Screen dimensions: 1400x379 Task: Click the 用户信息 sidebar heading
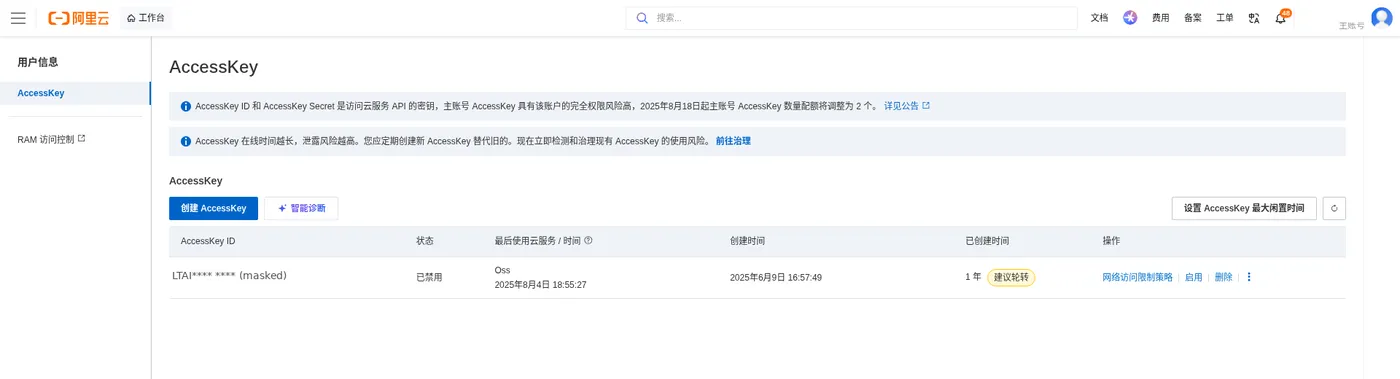(x=38, y=62)
